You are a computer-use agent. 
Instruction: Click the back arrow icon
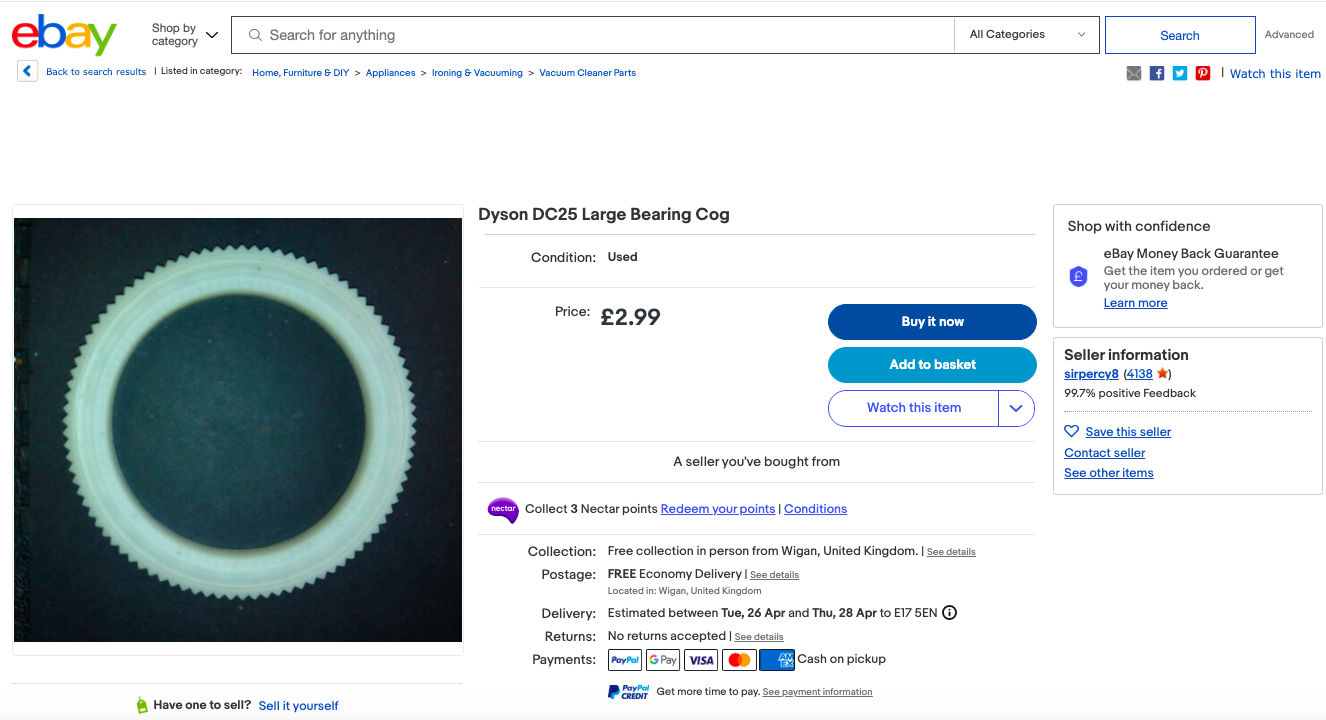[27, 72]
